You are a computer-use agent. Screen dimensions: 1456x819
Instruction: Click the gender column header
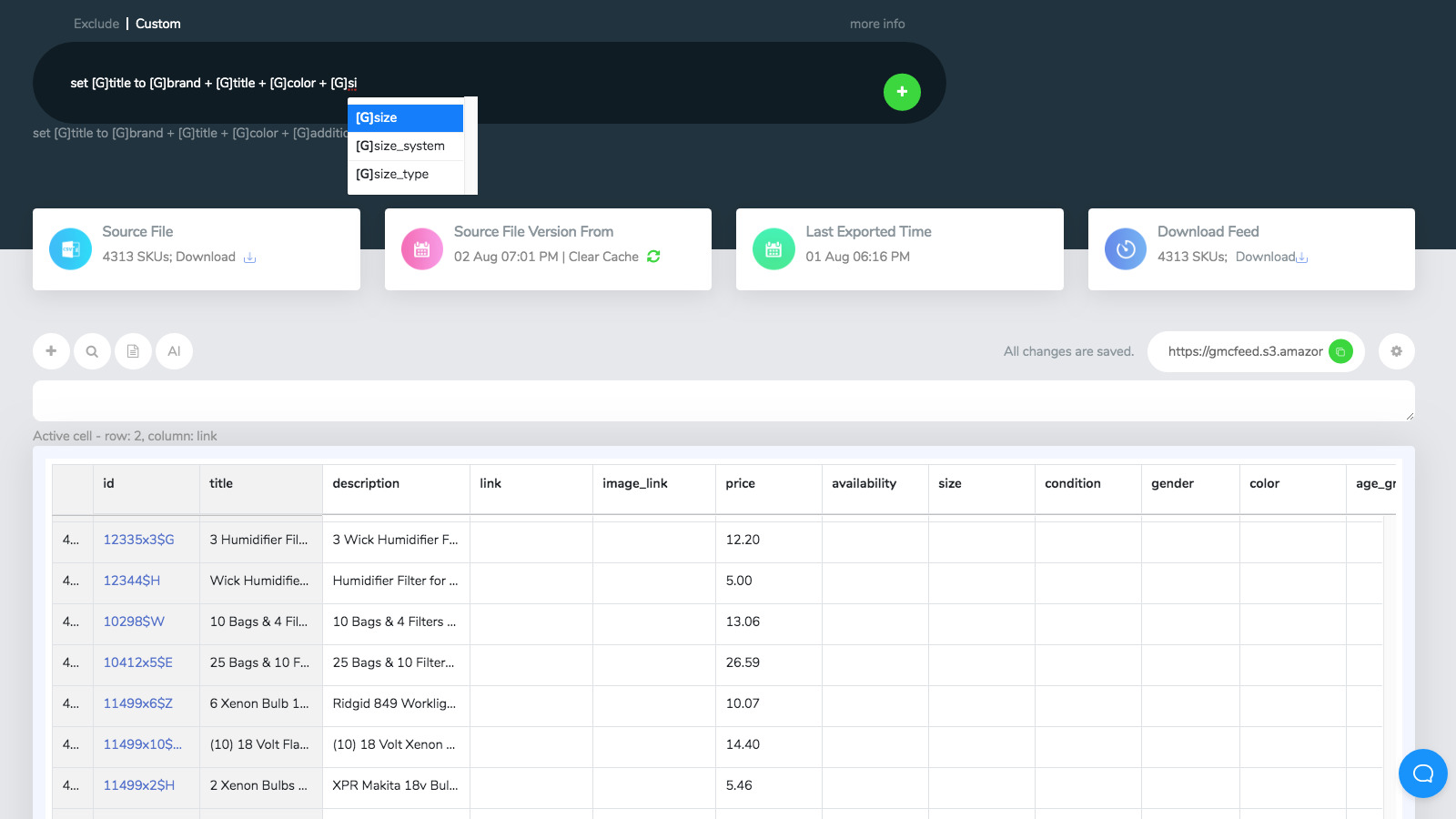click(x=1190, y=490)
